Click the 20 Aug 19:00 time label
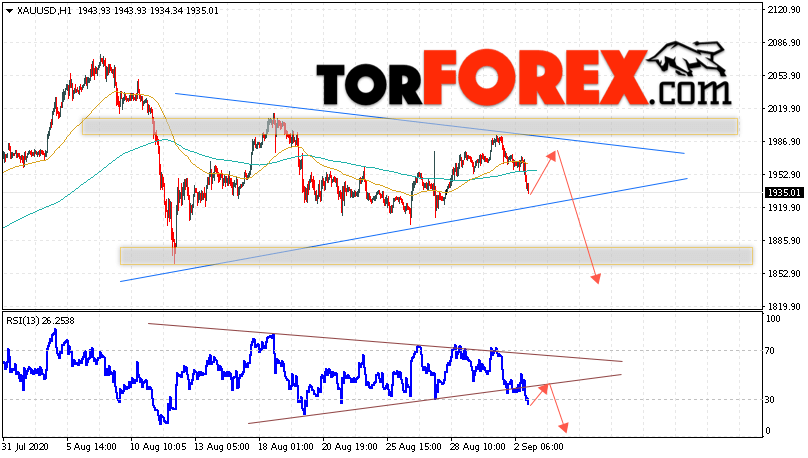Image resolution: width=808 pixels, height=458 pixels. click(349, 447)
